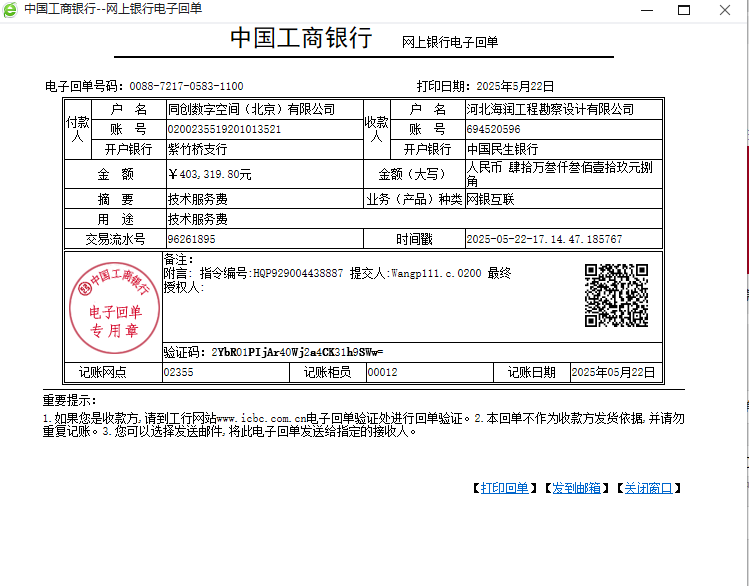Select transaction serial number 96261895
Screen dimensions: 749x586
click(192, 239)
